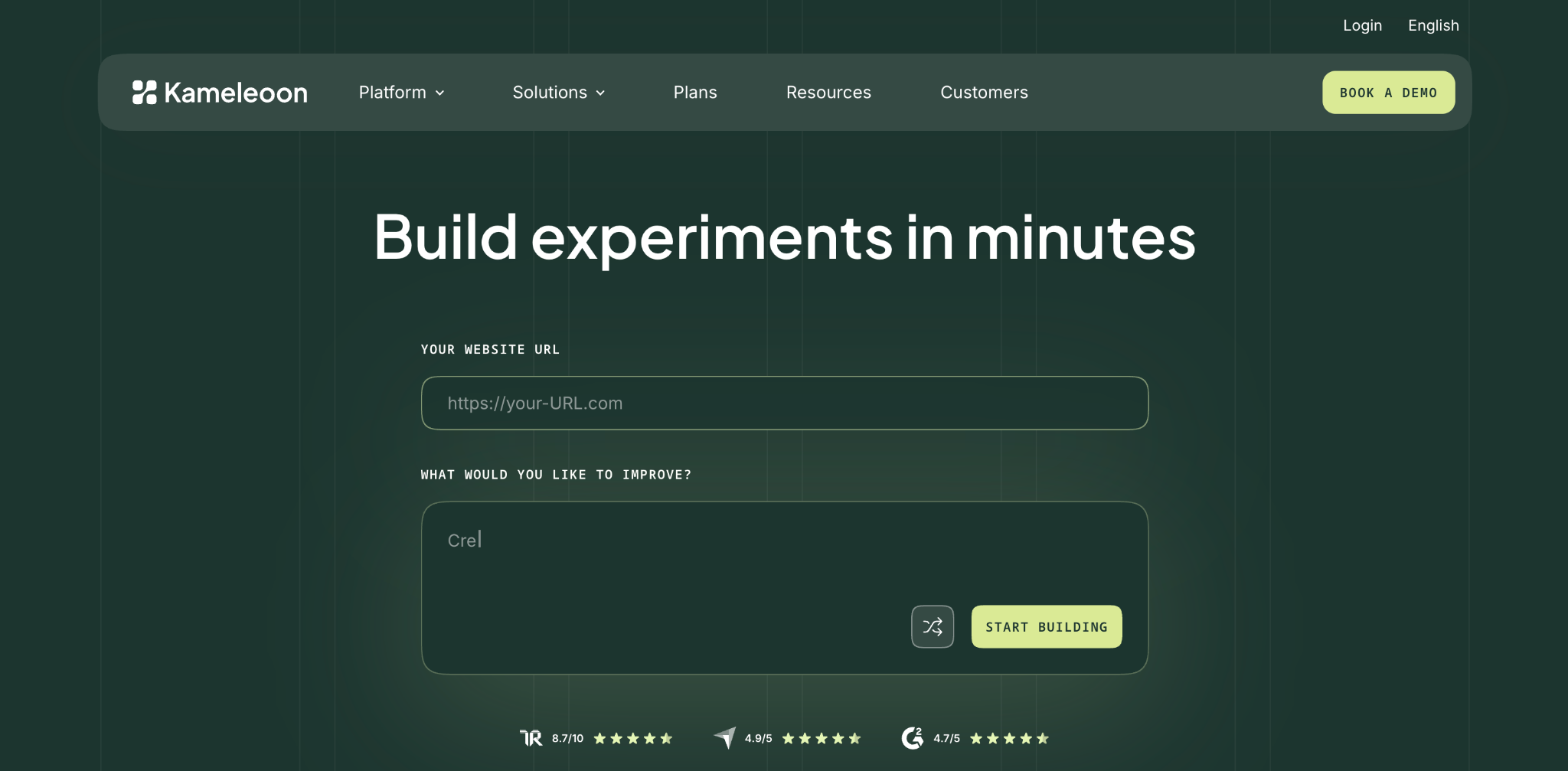The image size is (1568, 771).
Task: Click the 'Your website URL' label
Action: pyautogui.click(x=490, y=349)
